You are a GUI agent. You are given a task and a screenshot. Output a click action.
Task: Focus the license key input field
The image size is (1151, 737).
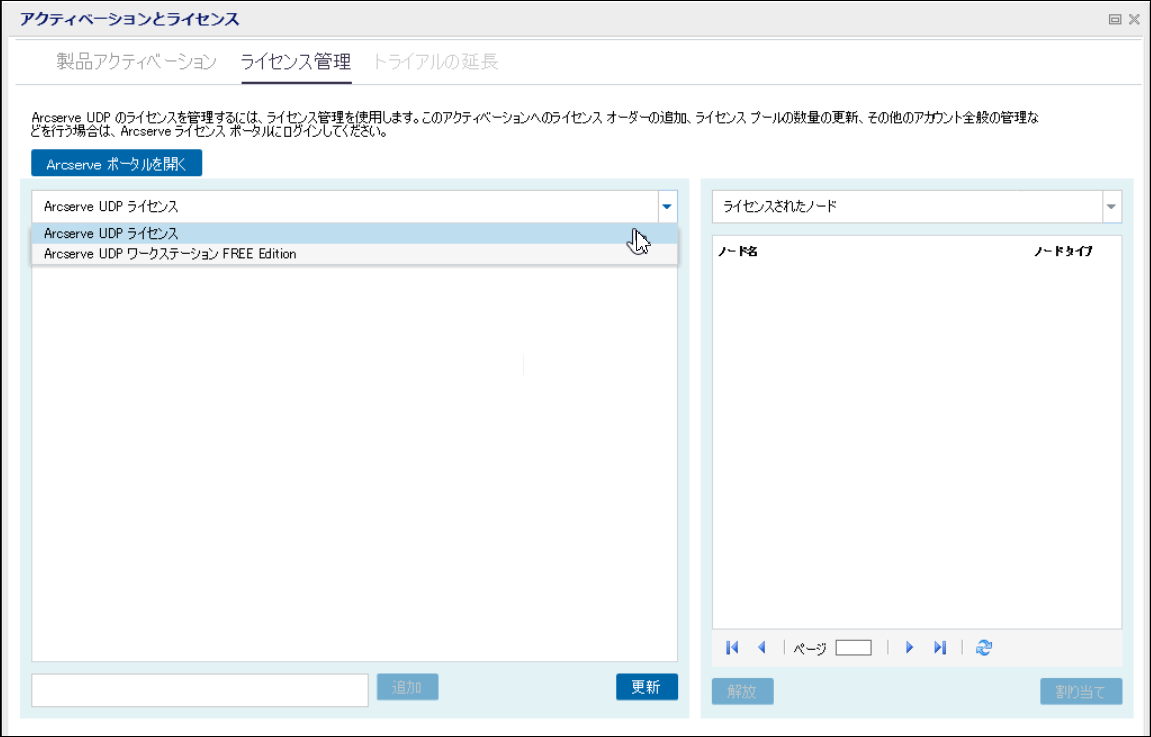200,690
